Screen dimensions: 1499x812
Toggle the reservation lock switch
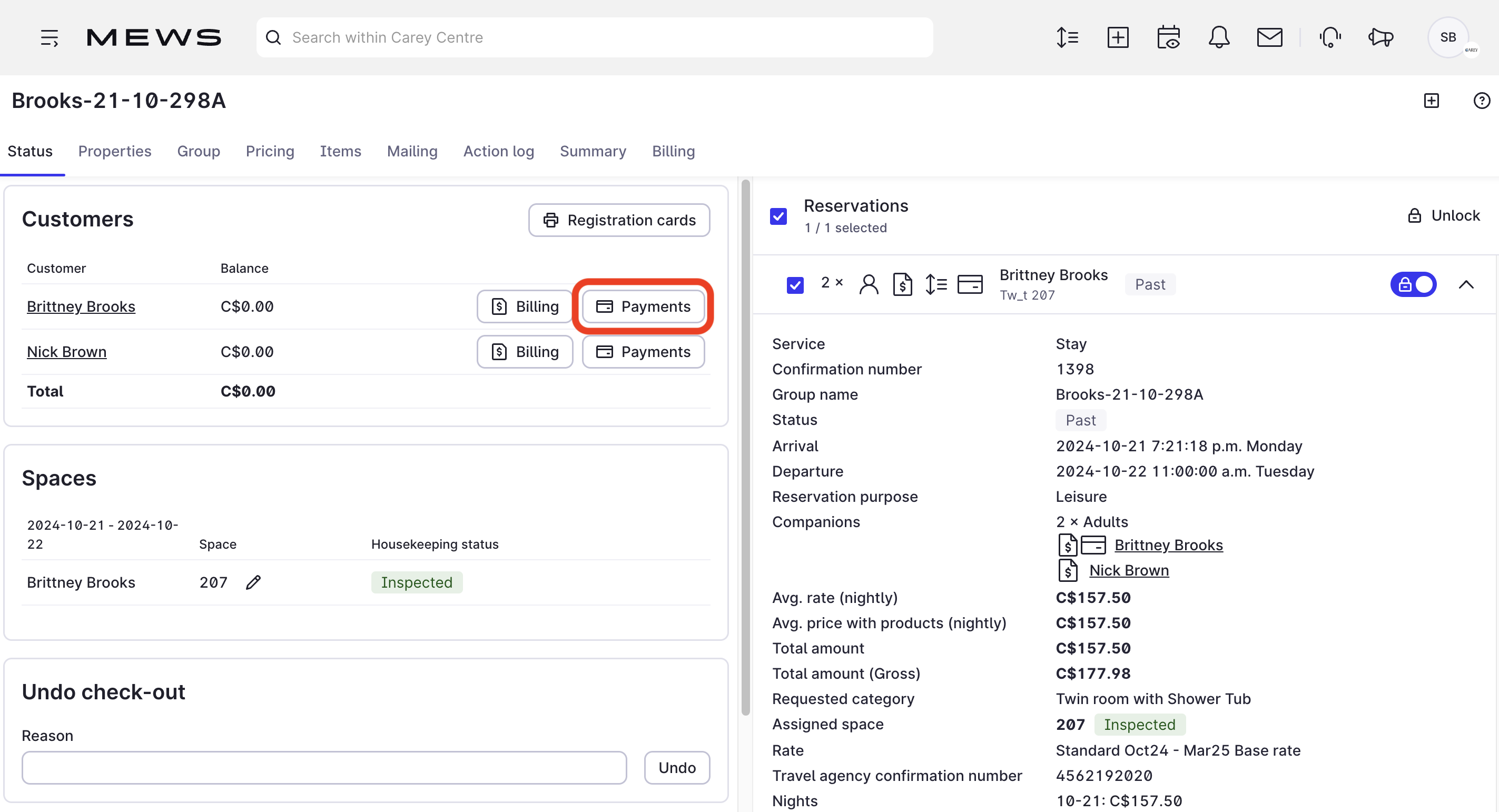(1413, 284)
